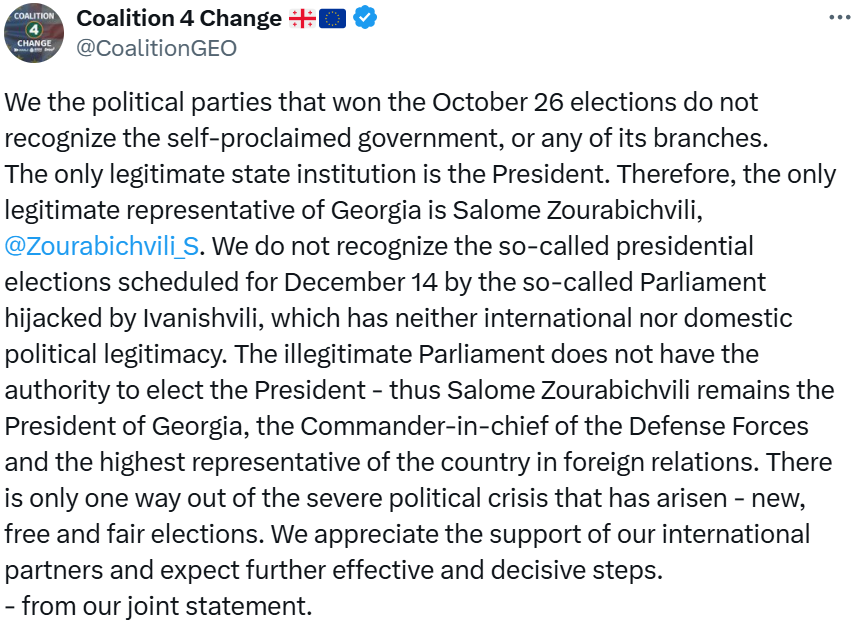This screenshot has height=636, width=856.
Task: Click the line 'elections scheduled for December 14'
Action: tap(385, 282)
